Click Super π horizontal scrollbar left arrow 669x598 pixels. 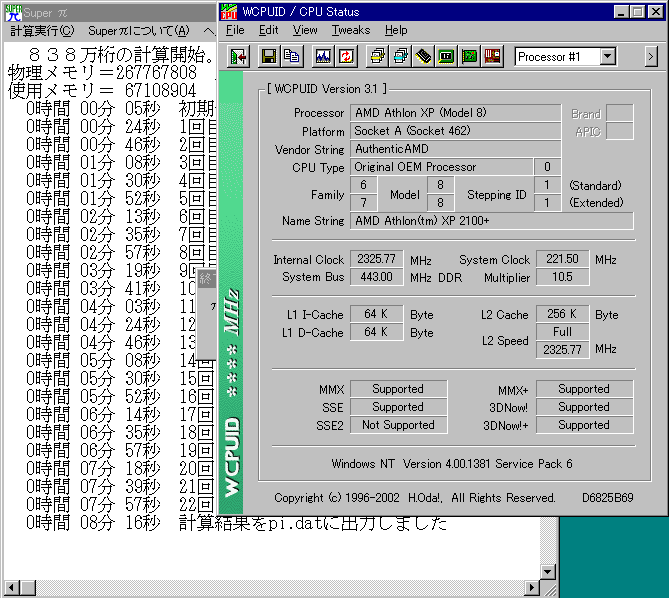coord(11,588)
